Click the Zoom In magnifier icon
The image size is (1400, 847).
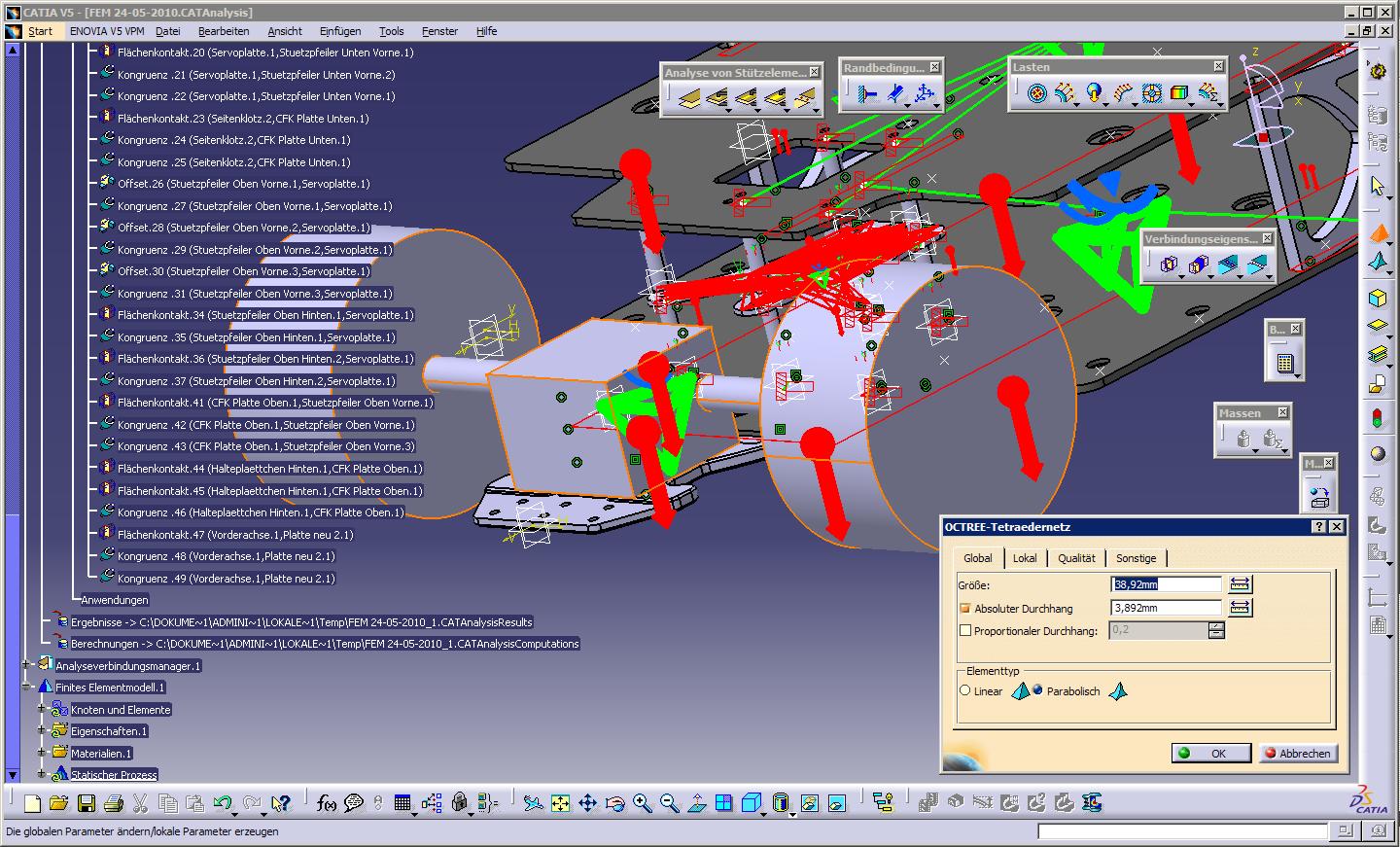[x=642, y=803]
